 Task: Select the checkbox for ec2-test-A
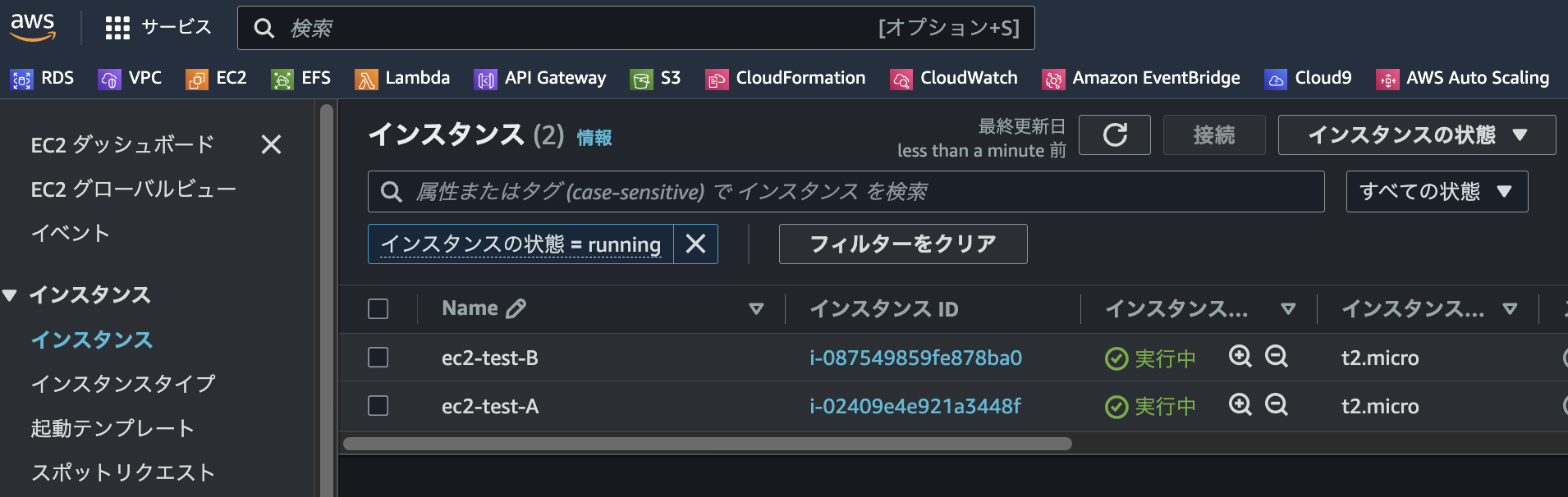click(378, 405)
